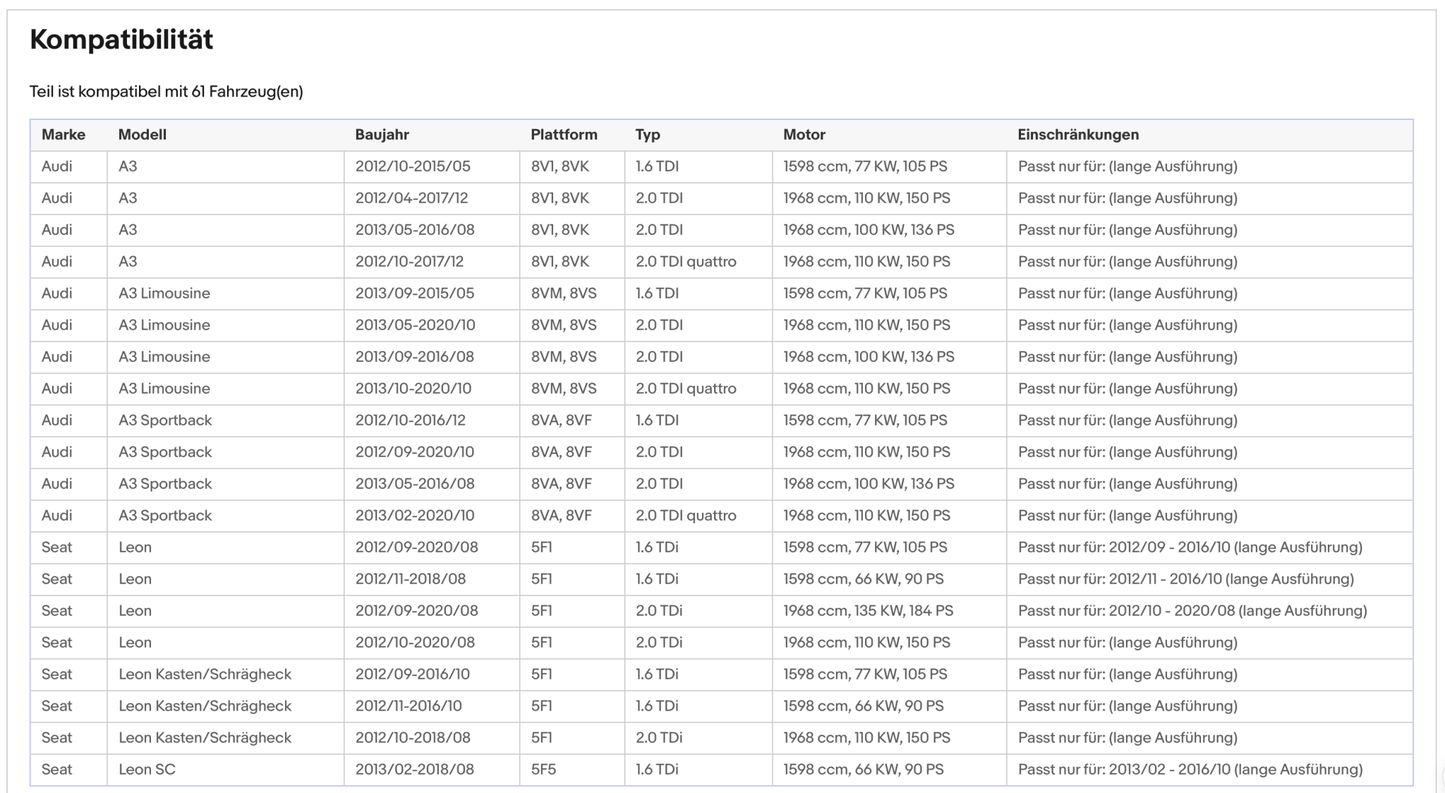Select the A3 Sportback 2012/10-2016/12 row

tap(721, 420)
